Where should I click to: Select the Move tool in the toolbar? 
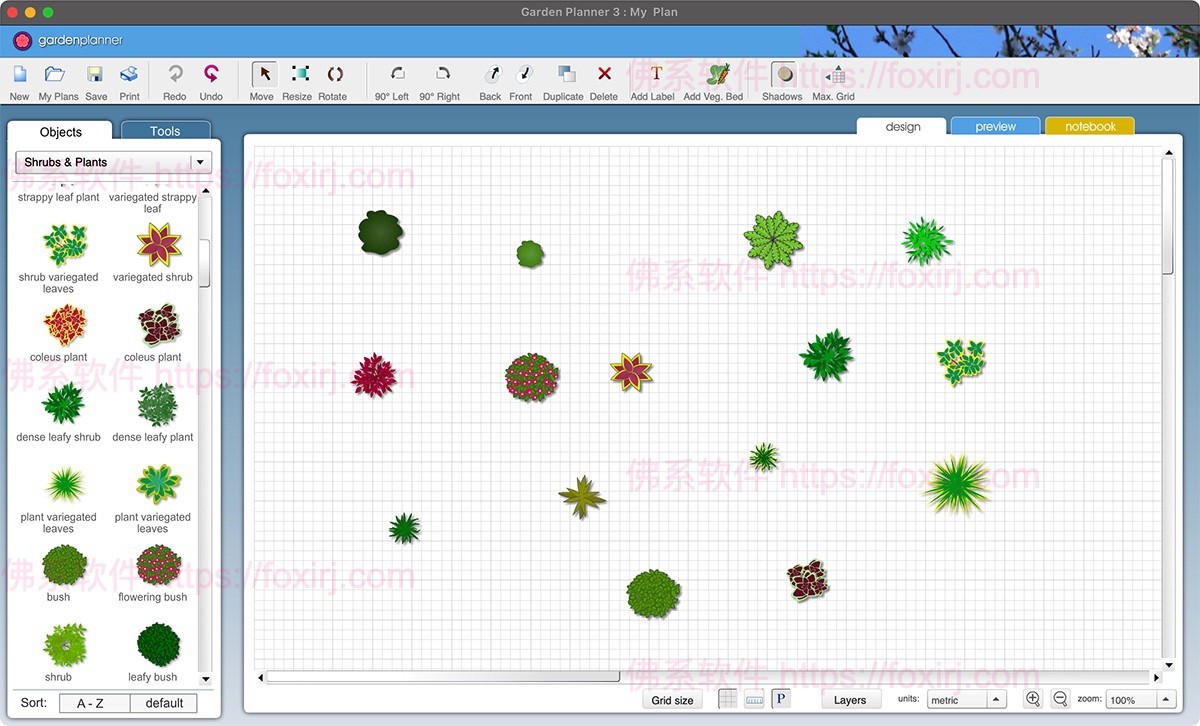[261, 75]
